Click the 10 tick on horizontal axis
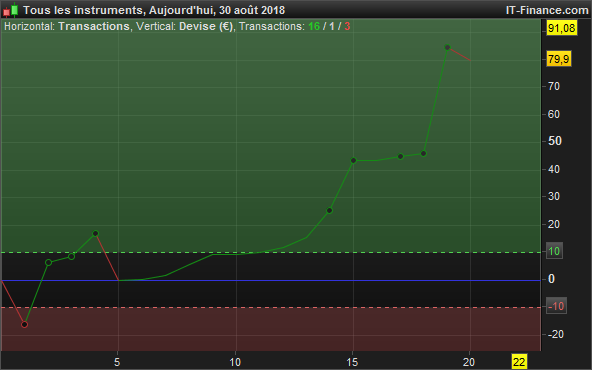The height and width of the screenshot is (370, 592). (235, 362)
